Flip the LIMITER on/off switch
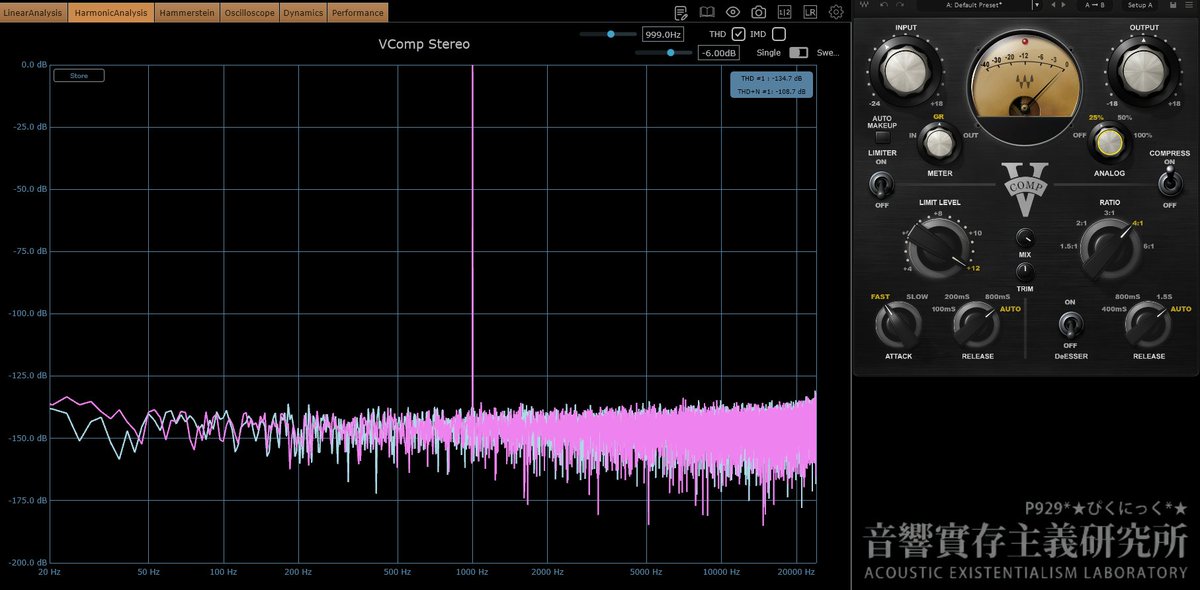Viewport: 1200px width, 590px height. 882,184
